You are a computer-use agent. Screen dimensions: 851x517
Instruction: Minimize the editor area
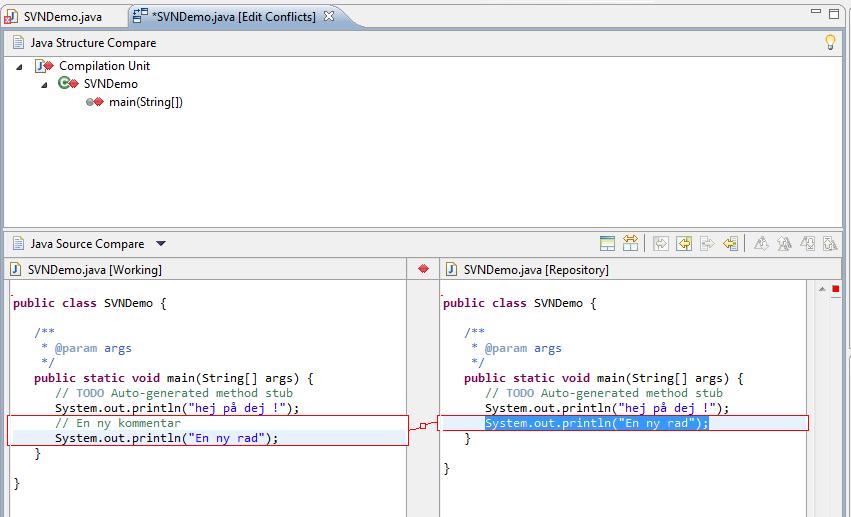[x=816, y=11]
